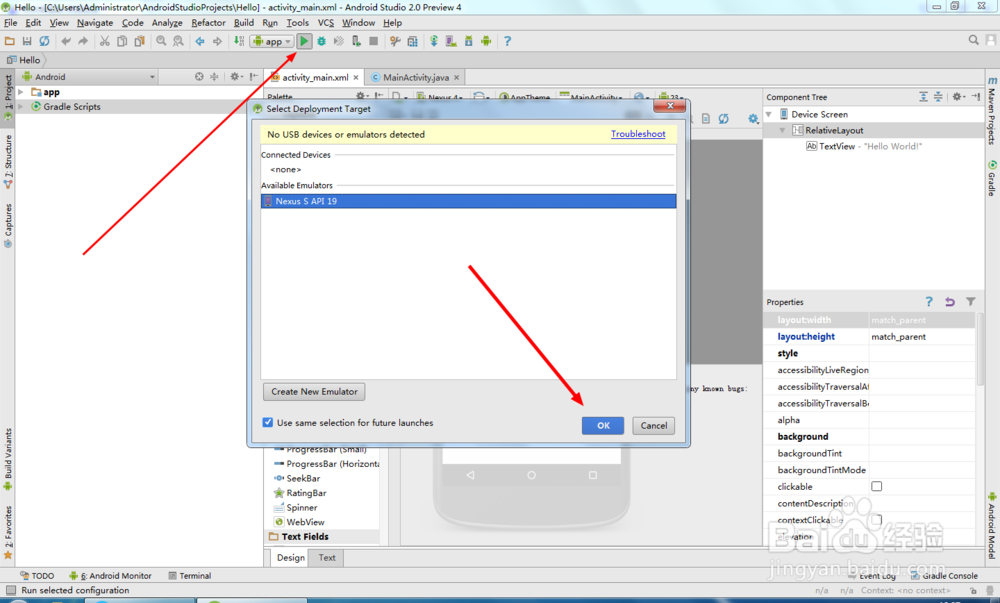Click the Cut scissors icon
This screenshot has height=603, width=1000.
[105, 41]
